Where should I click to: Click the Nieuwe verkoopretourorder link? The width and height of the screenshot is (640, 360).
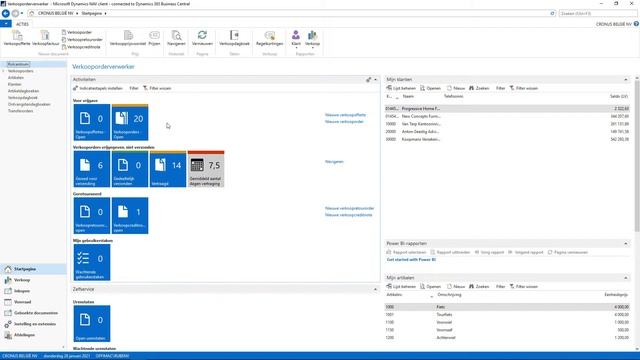pyautogui.click(x=349, y=209)
